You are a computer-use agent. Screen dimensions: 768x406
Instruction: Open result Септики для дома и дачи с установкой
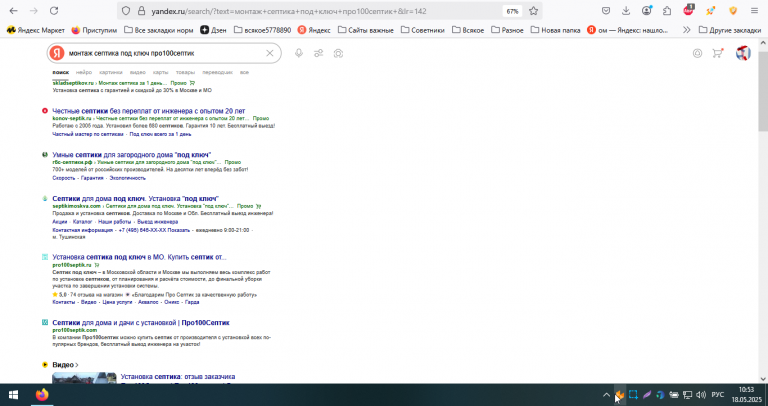click(141, 323)
